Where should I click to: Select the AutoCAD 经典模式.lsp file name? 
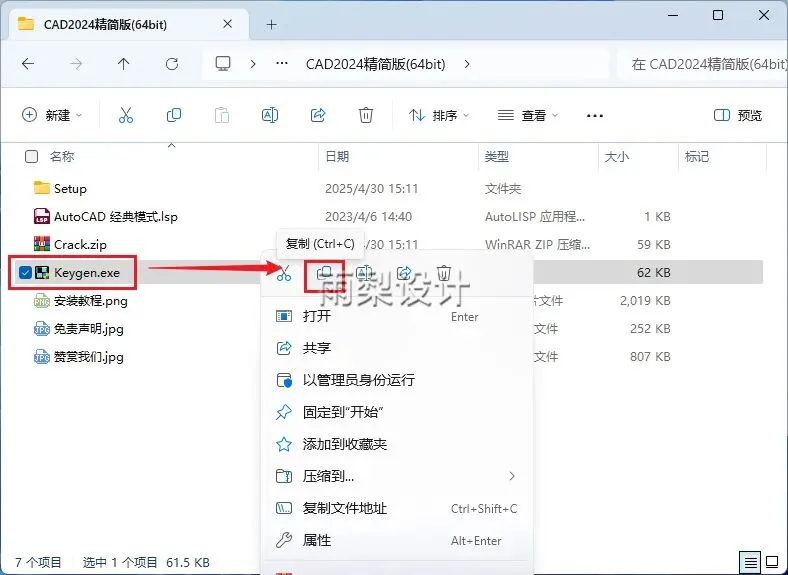116,217
